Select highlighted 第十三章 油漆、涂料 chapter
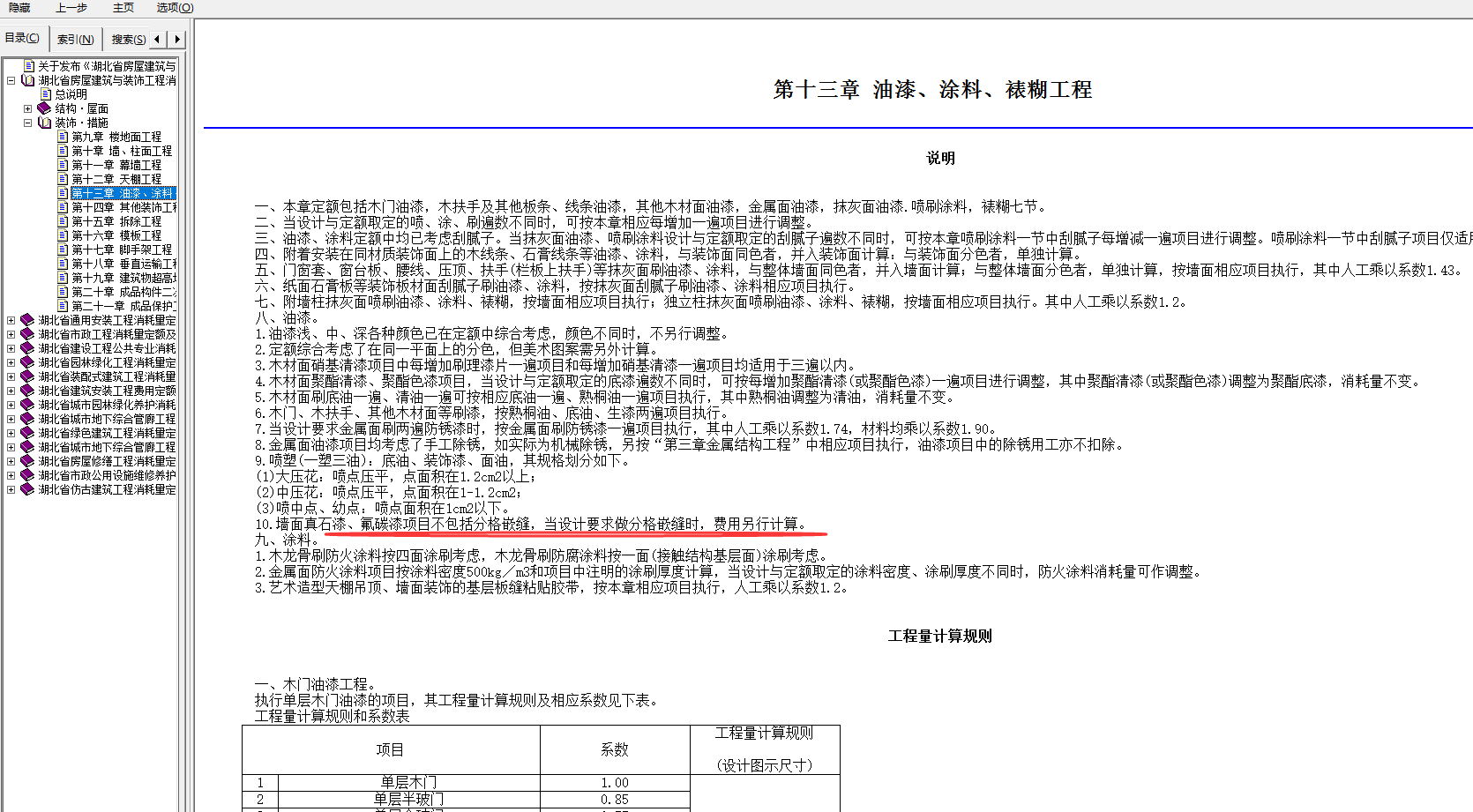Viewport: 1473px width, 812px height. coord(123,193)
